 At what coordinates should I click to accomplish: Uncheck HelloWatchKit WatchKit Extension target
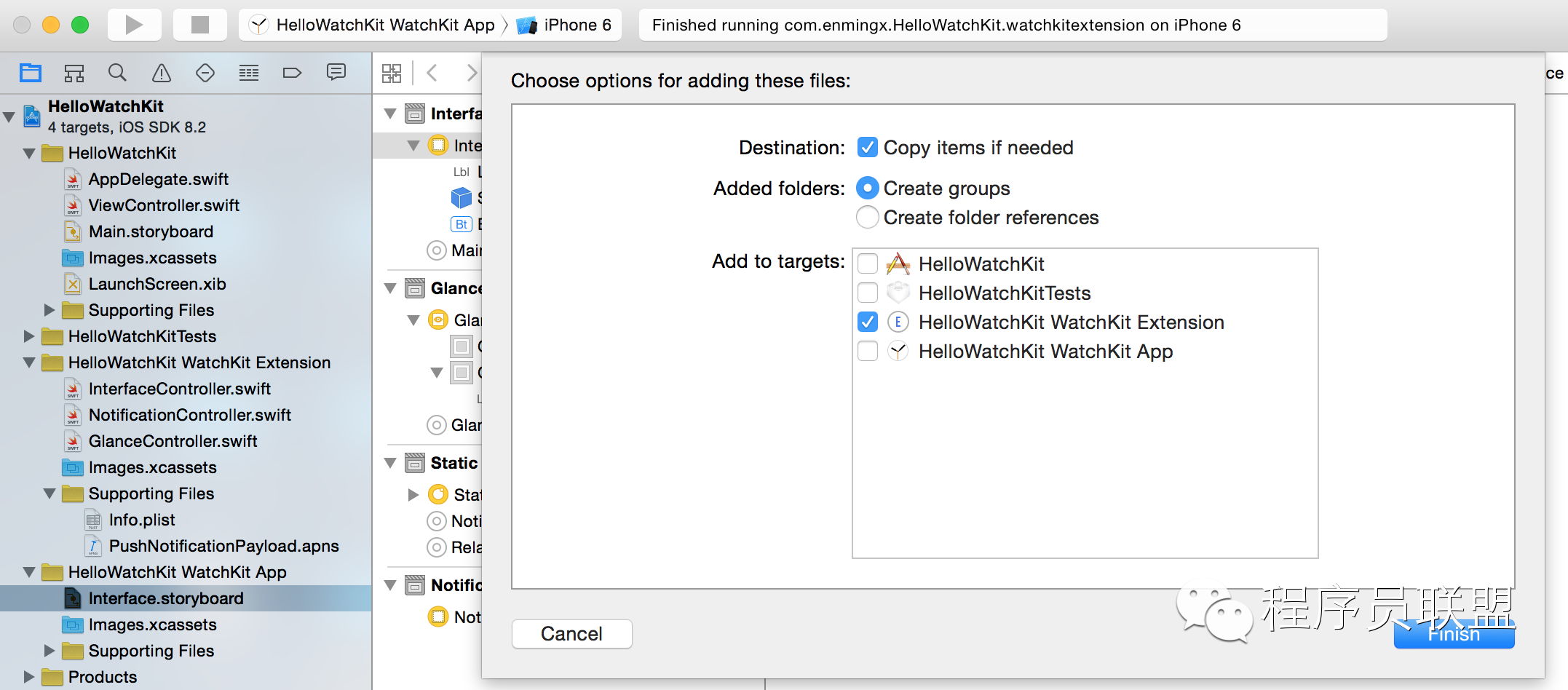[868, 322]
